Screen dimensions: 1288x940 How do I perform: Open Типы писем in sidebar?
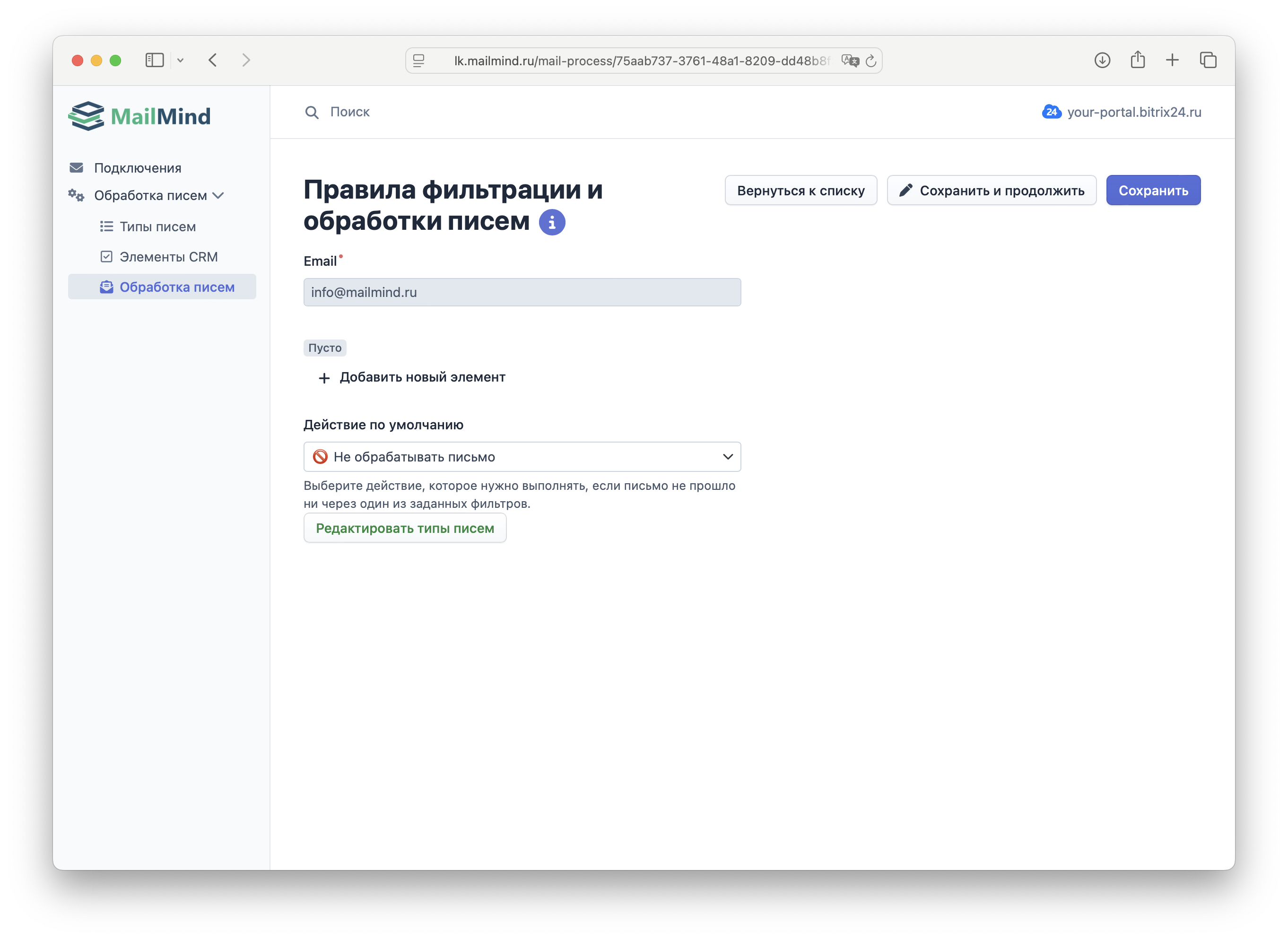tap(157, 226)
